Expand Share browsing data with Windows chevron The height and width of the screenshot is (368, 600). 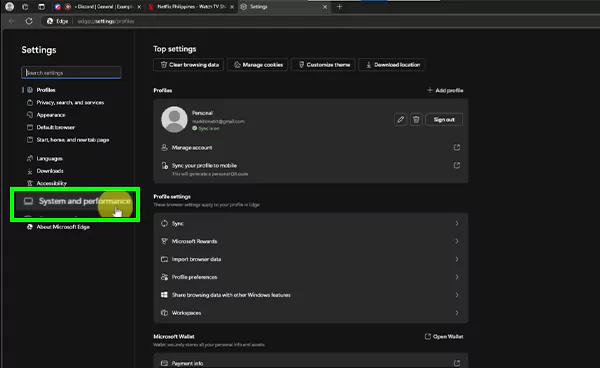[457, 295]
